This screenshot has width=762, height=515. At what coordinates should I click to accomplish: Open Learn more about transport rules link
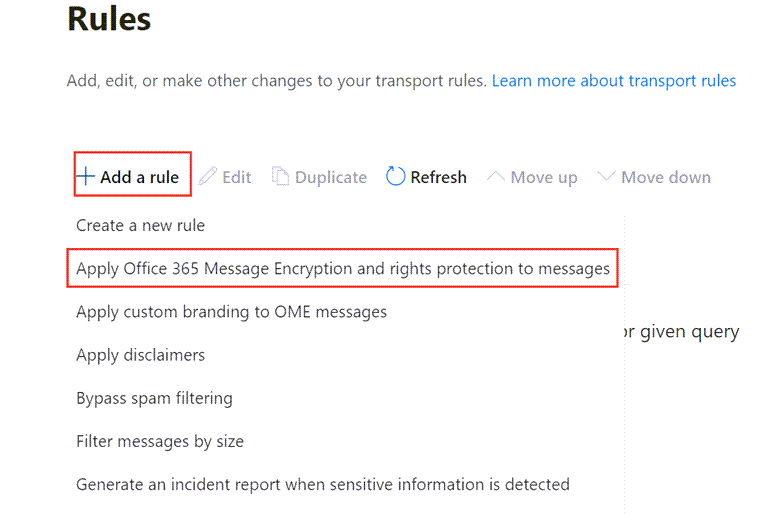click(x=614, y=80)
